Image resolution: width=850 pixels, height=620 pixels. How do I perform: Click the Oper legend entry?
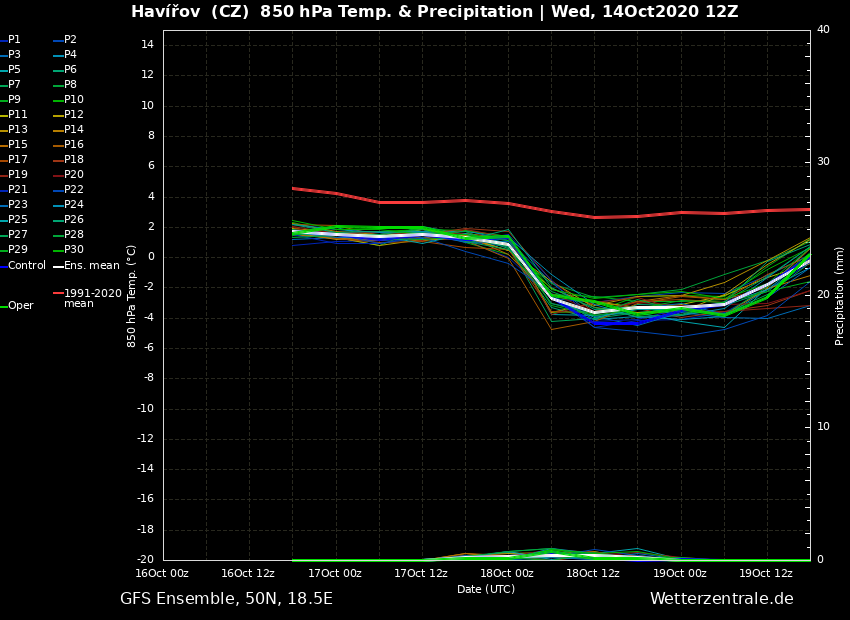point(20,306)
